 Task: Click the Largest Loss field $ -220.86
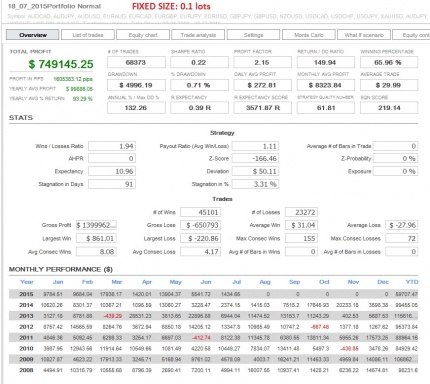coord(200,238)
